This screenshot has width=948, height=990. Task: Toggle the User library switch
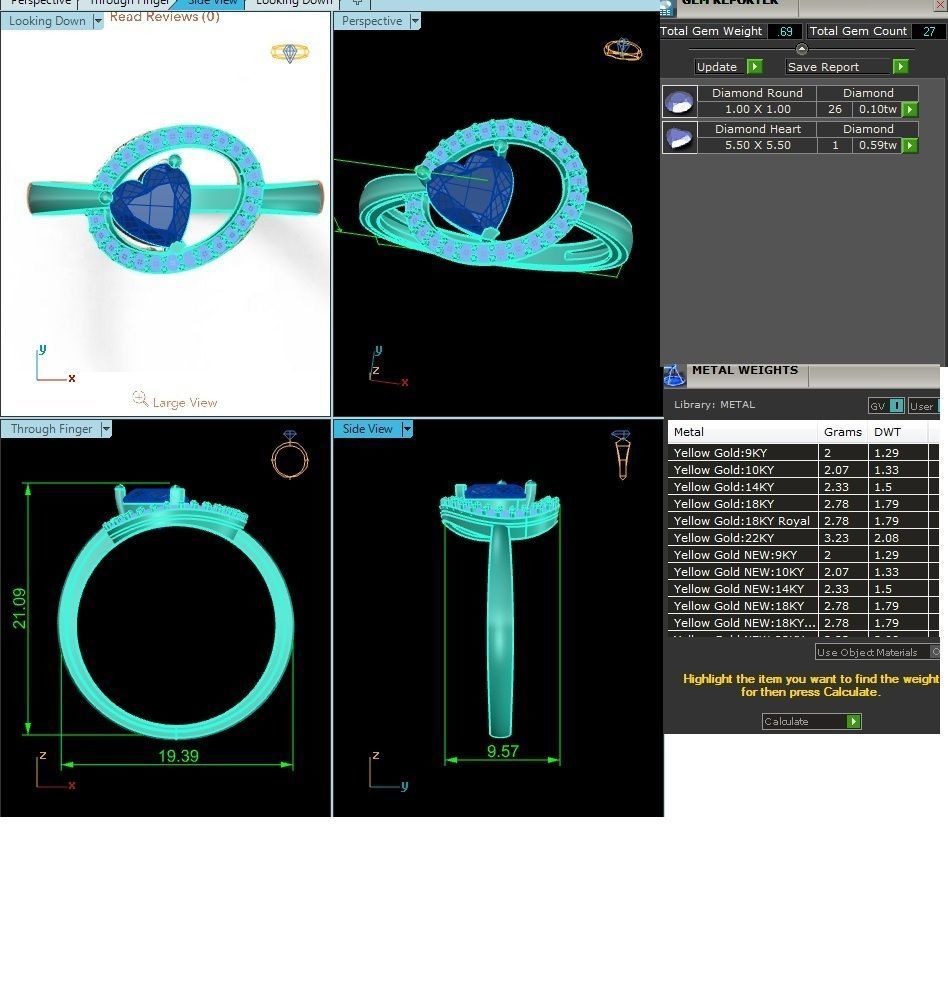tap(923, 406)
